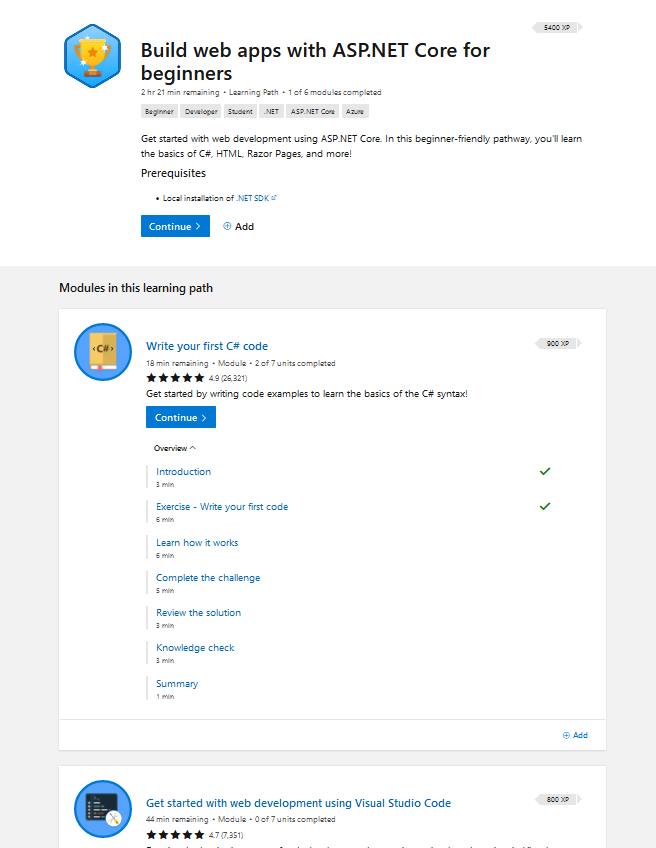This screenshot has width=656, height=848.
Task: Click the star rating showing 4.7
Action: [175, 834]
